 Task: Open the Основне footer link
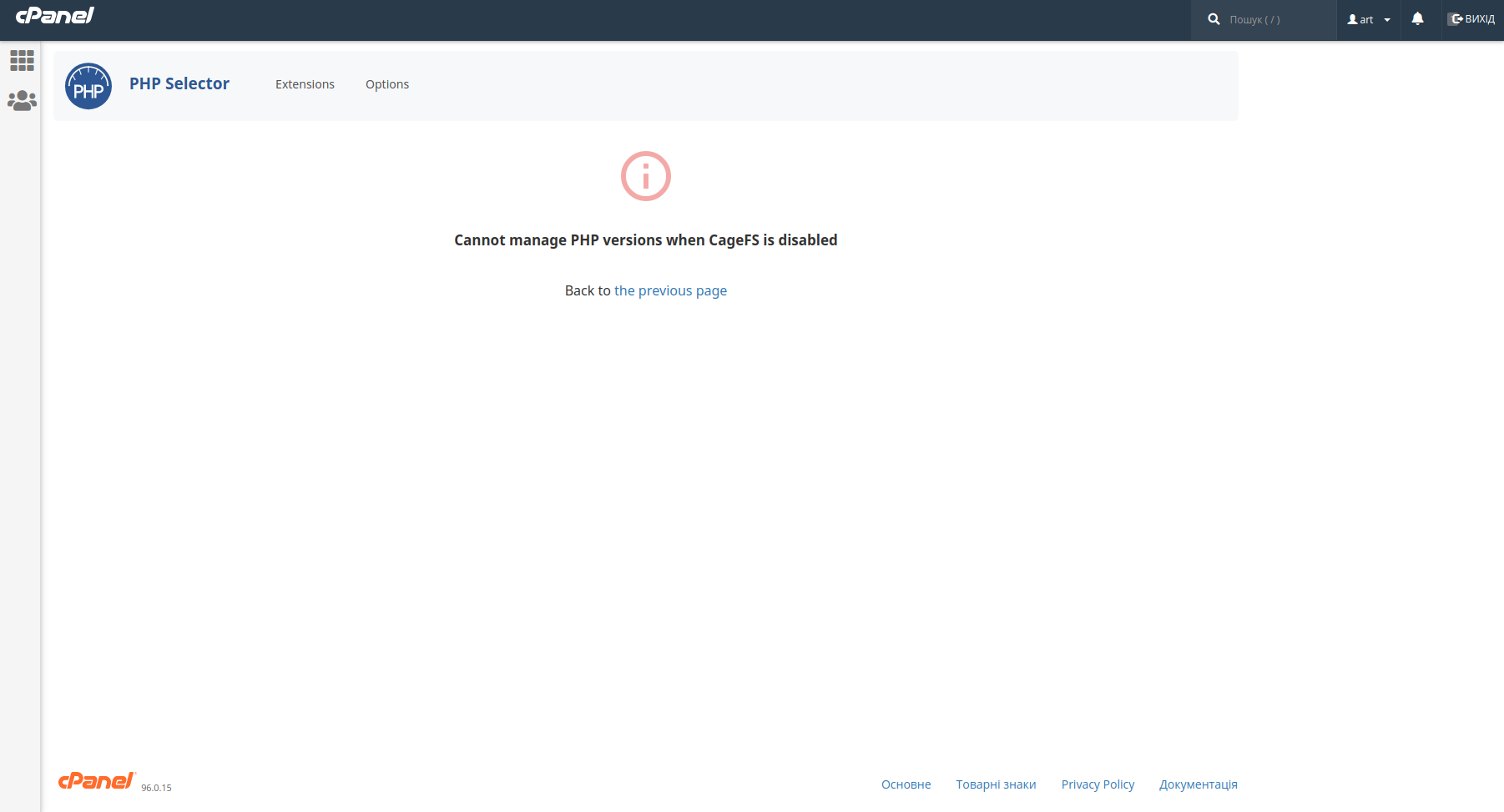coord(906,784)
